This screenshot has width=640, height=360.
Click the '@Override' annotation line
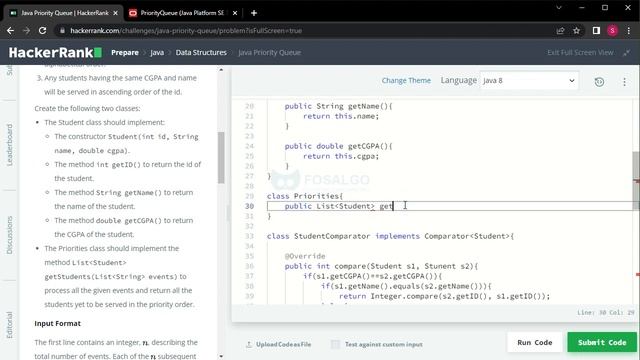pyautogui.click(x=305, y=256)
